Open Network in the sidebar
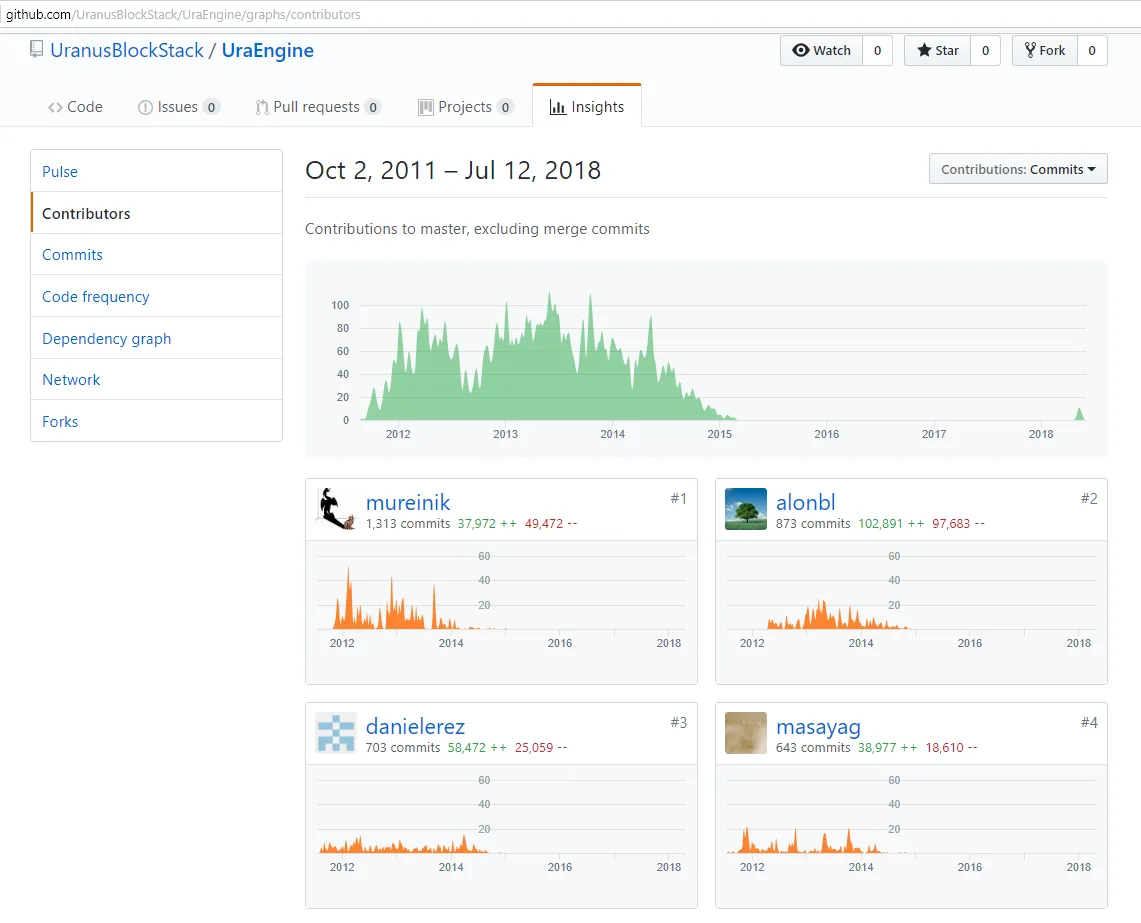 pos(156,379)
